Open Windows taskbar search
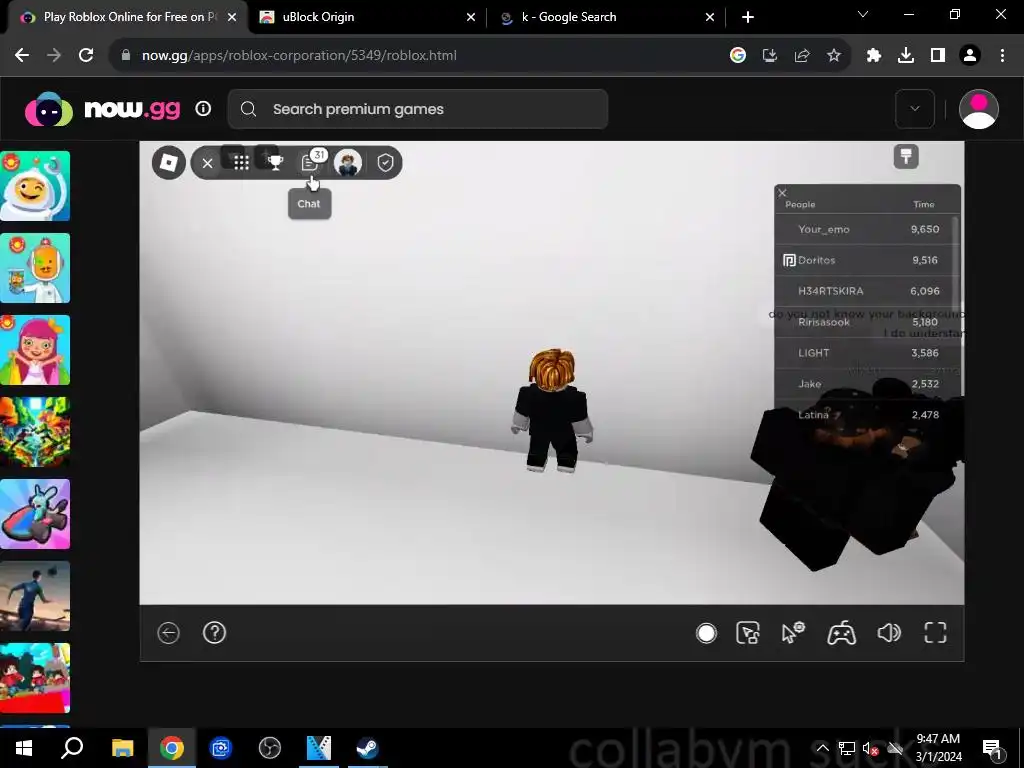Image resolution: width=1024 pixels, height=768 pixels. click(x=72, y=748)
